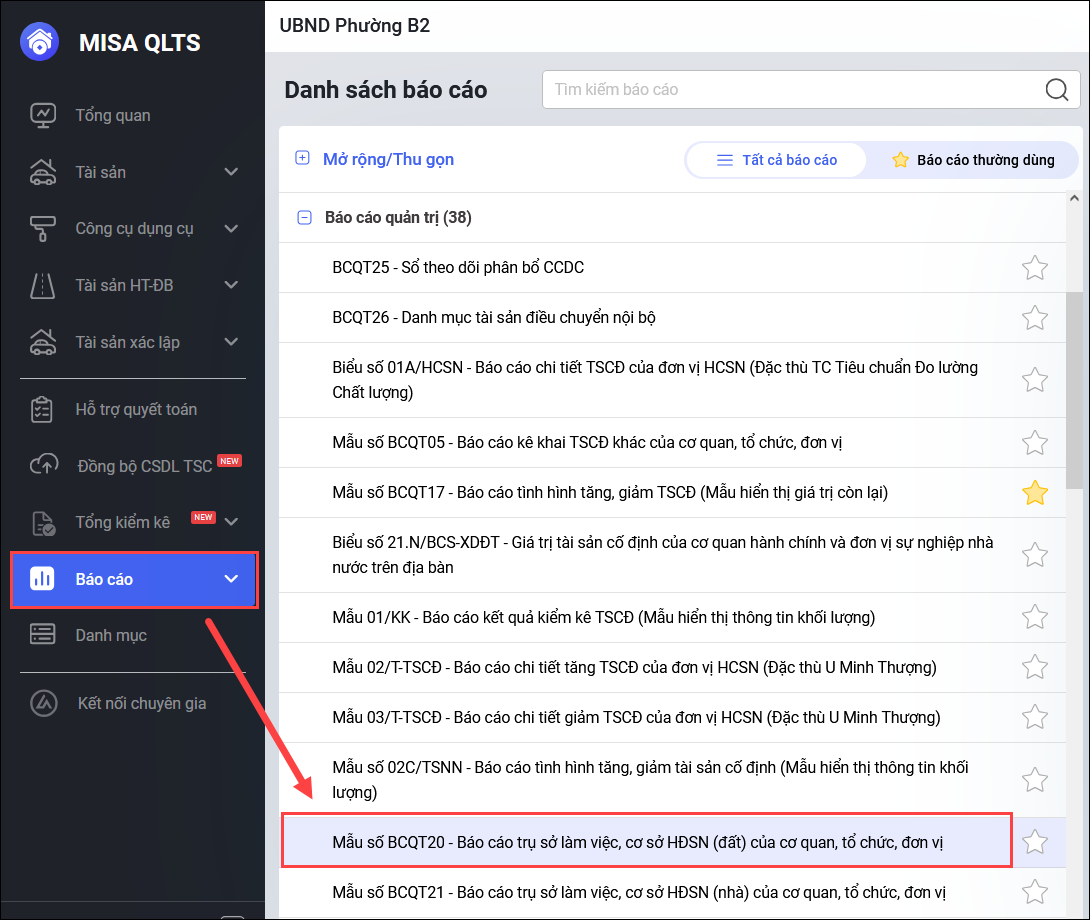Click the Tài sản HT-ĐB road icon
Image resolution: width=1090 pixels, height=920 pixels.
pyautogui.click(x=42, y=285)
